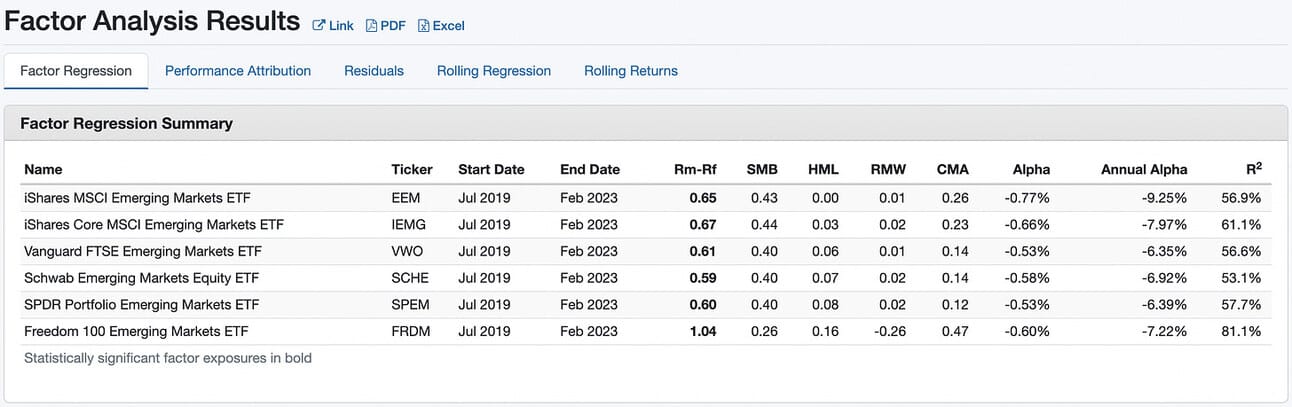Click IEMG annual alpha -7.97%
The height and width of the screenshot is (407, 1292).
click(x=1164, y=224)
